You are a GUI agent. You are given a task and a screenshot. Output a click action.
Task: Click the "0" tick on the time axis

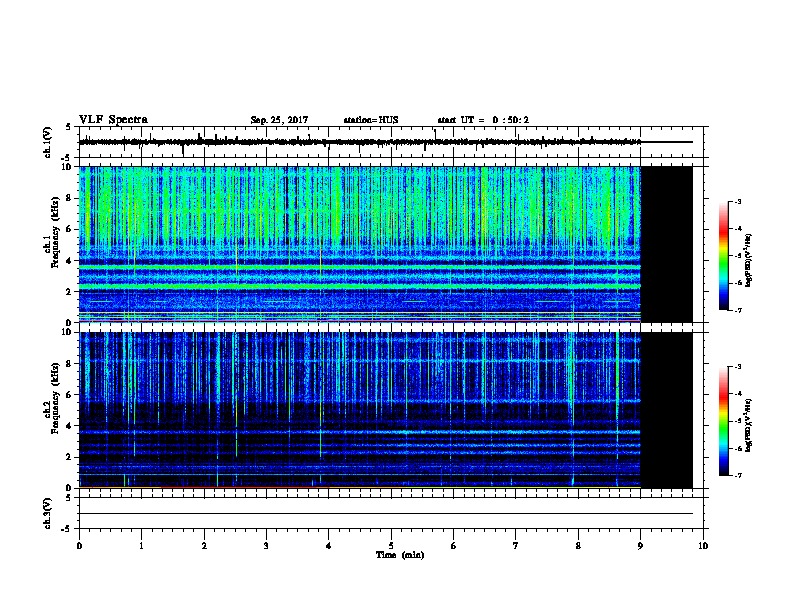tap(79, 545)
